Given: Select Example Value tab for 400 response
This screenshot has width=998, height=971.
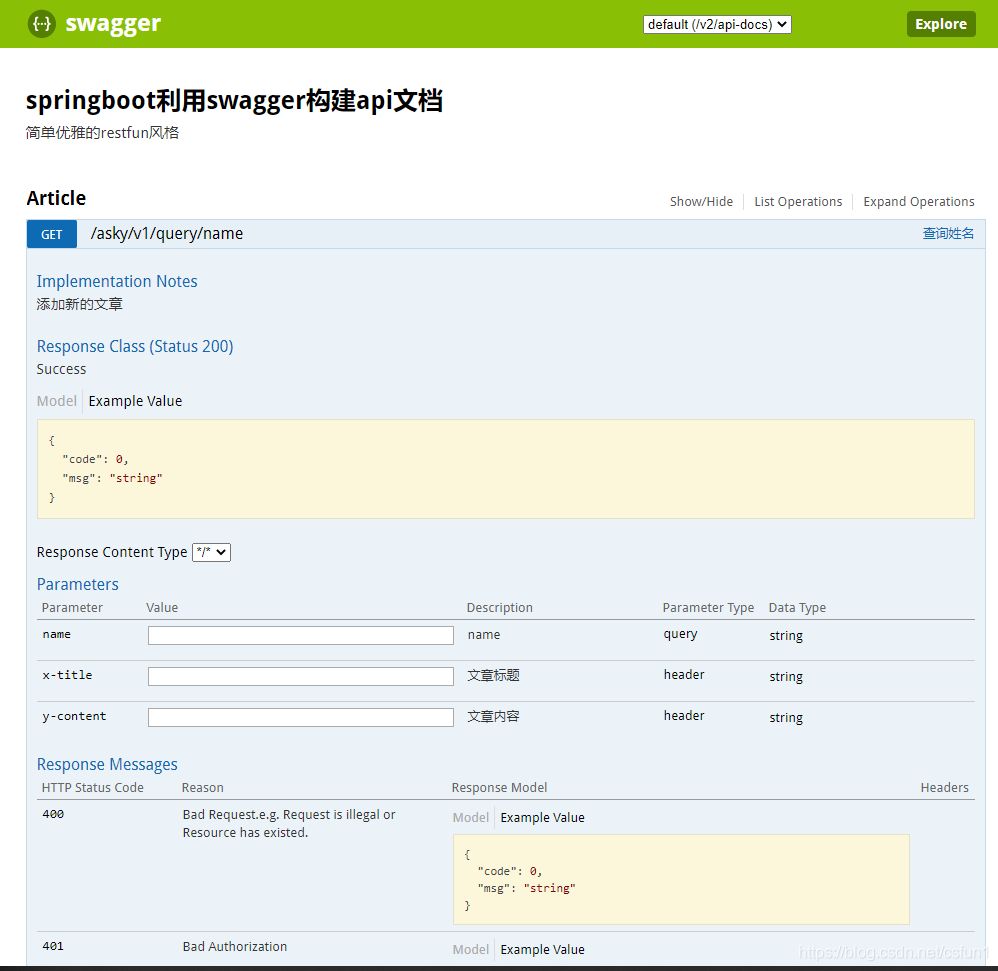Looking at the screenshot, I should click(x=542, y=818).
